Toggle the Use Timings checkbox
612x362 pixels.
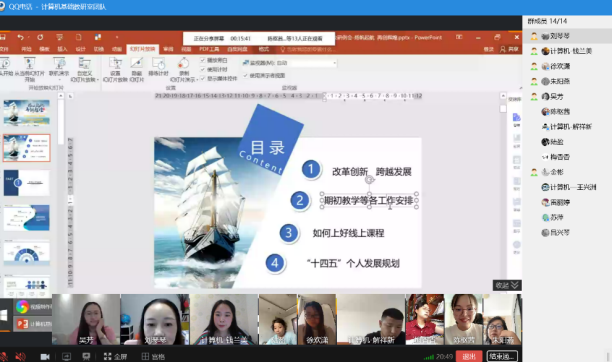(203, 69)
